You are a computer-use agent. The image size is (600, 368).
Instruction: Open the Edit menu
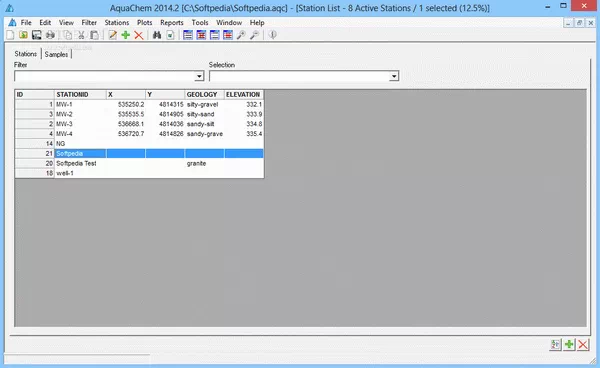click(45, 23)
